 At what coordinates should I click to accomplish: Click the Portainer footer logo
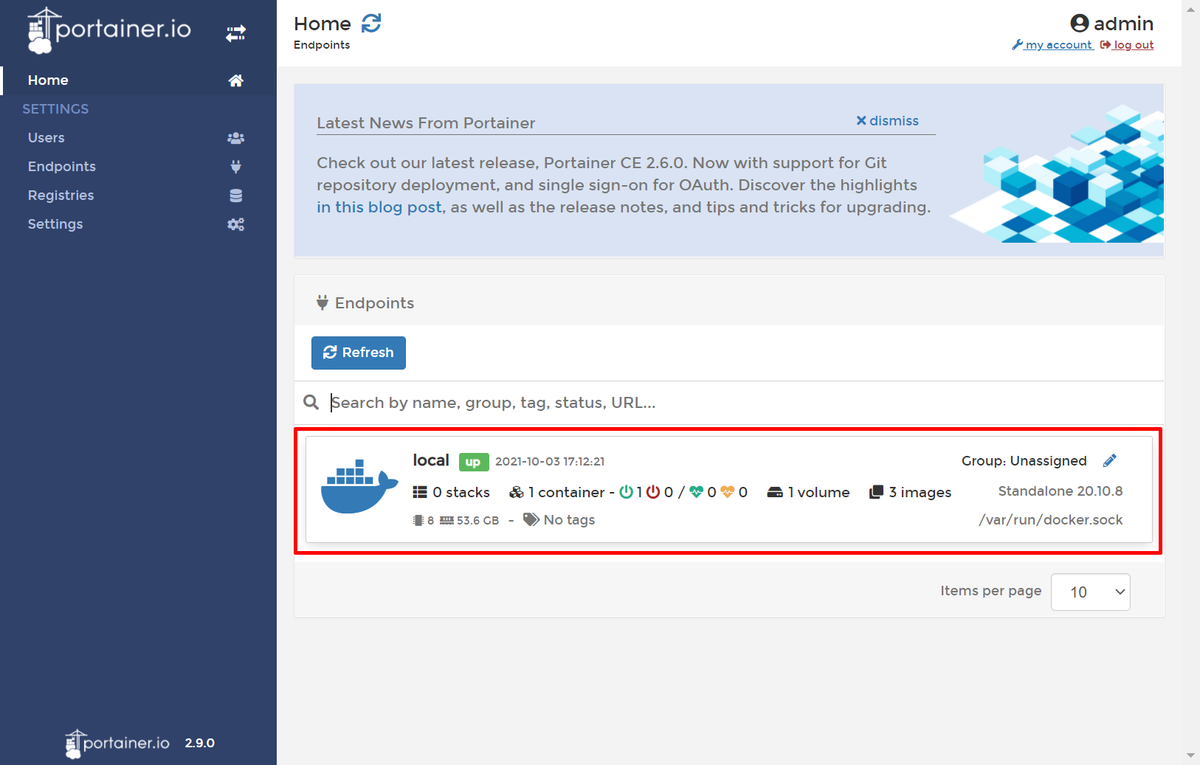pyautogui.click(x=118, y=743)
